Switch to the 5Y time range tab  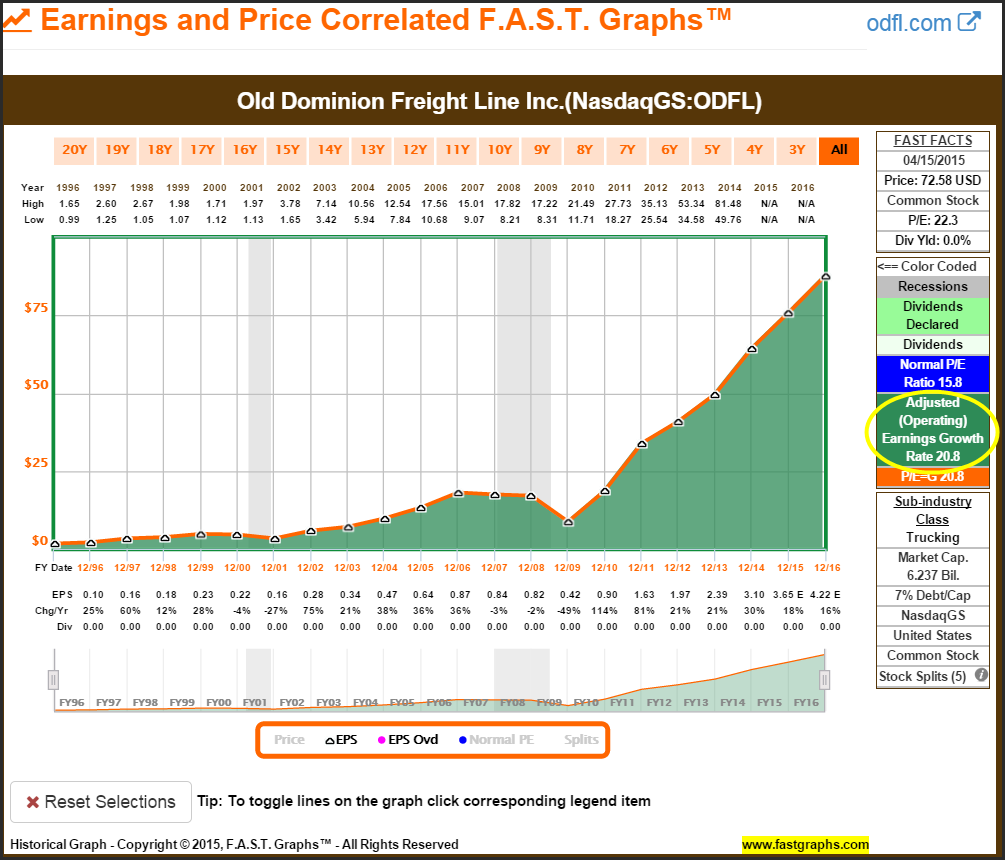[x=712, y=150]
